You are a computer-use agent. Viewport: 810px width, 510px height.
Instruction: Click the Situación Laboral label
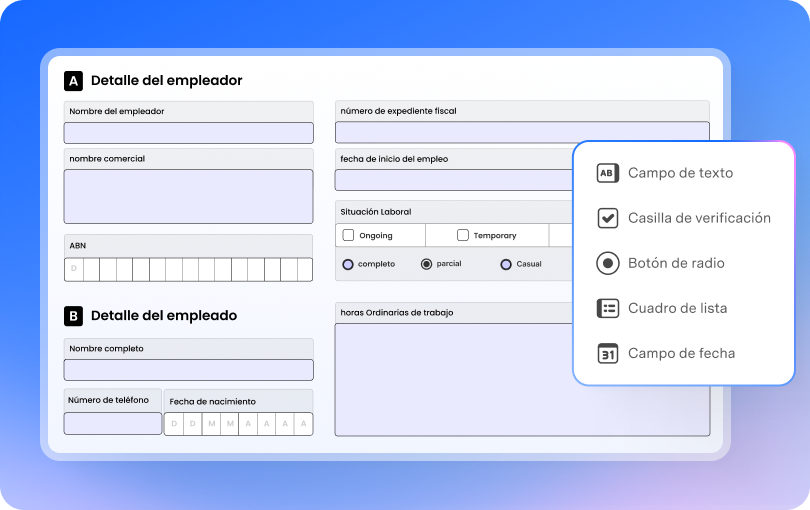tap(376, 212)
